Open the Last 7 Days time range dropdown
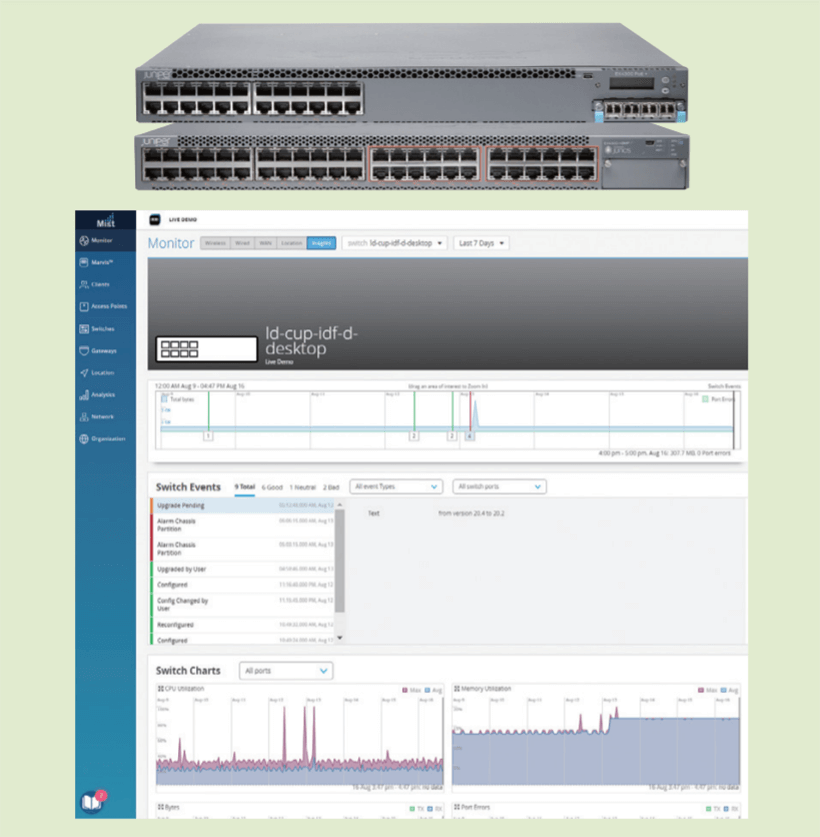The image size is (820, 837). pos(481,243)
